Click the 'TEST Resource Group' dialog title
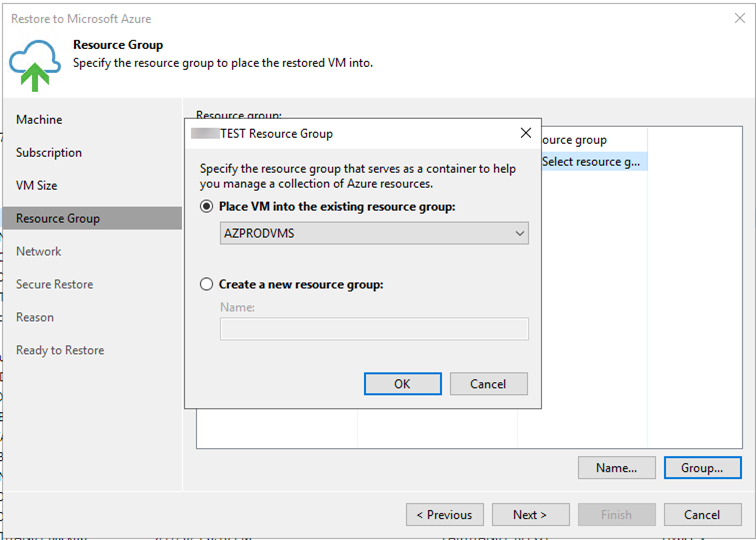 click(x=276, y=134)
